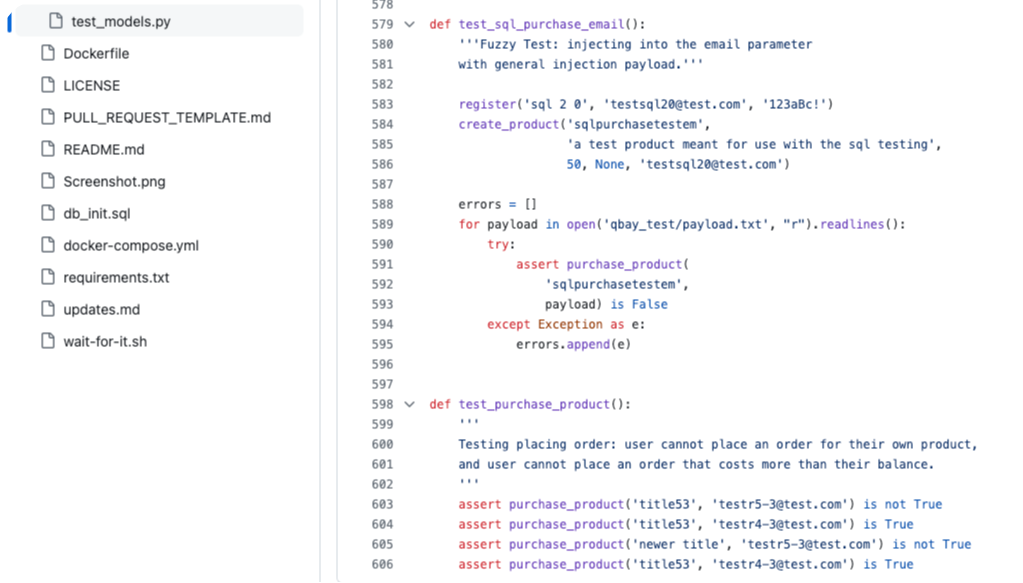The width and height of the screenshot is (1023, 583).
Task: Click line number 598 in the gutter
Action: point(384,404)
